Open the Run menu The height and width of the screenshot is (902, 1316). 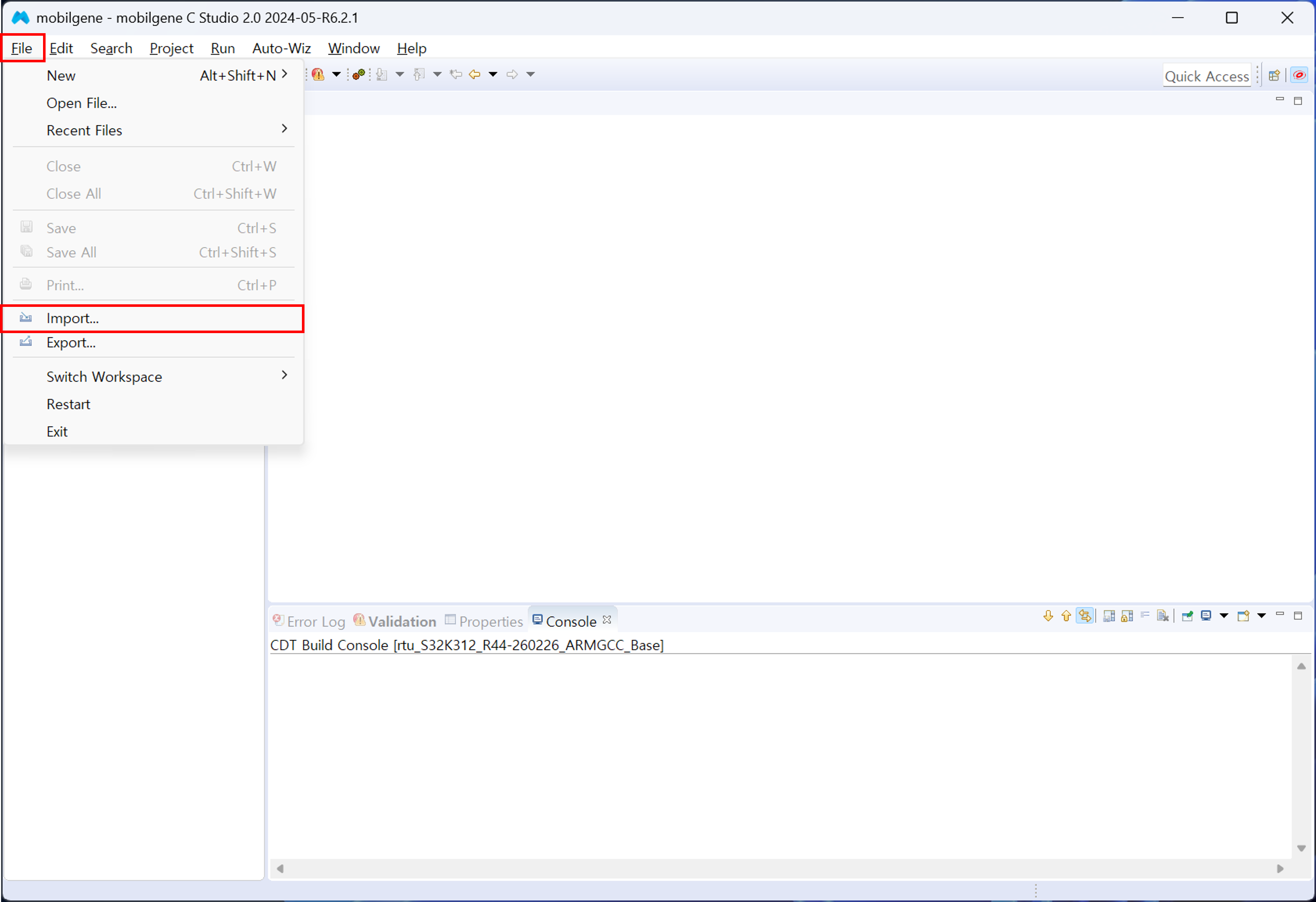(223, 48)
